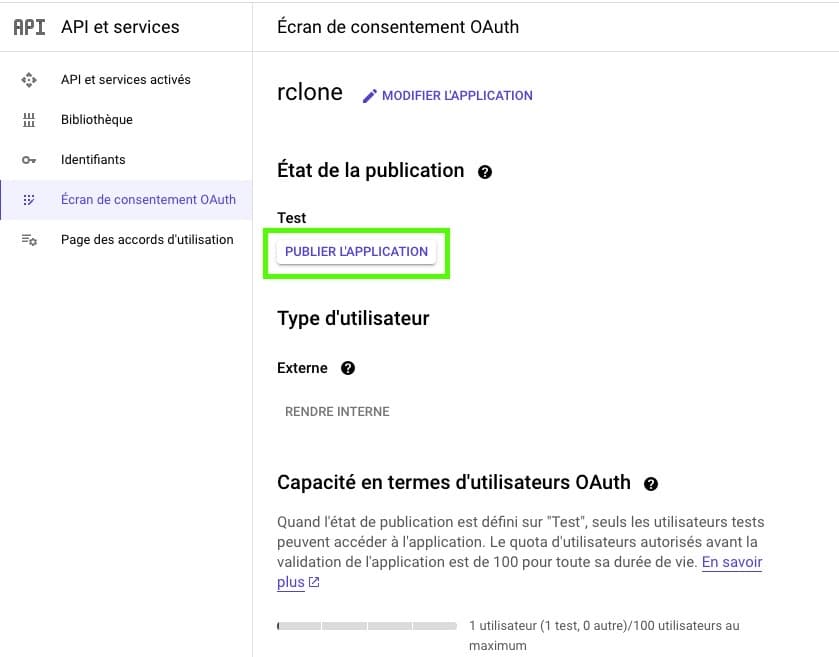Viewport: 839px width, 657px height.
Task: Open help icon next to Externe
Action: point(348,368)
